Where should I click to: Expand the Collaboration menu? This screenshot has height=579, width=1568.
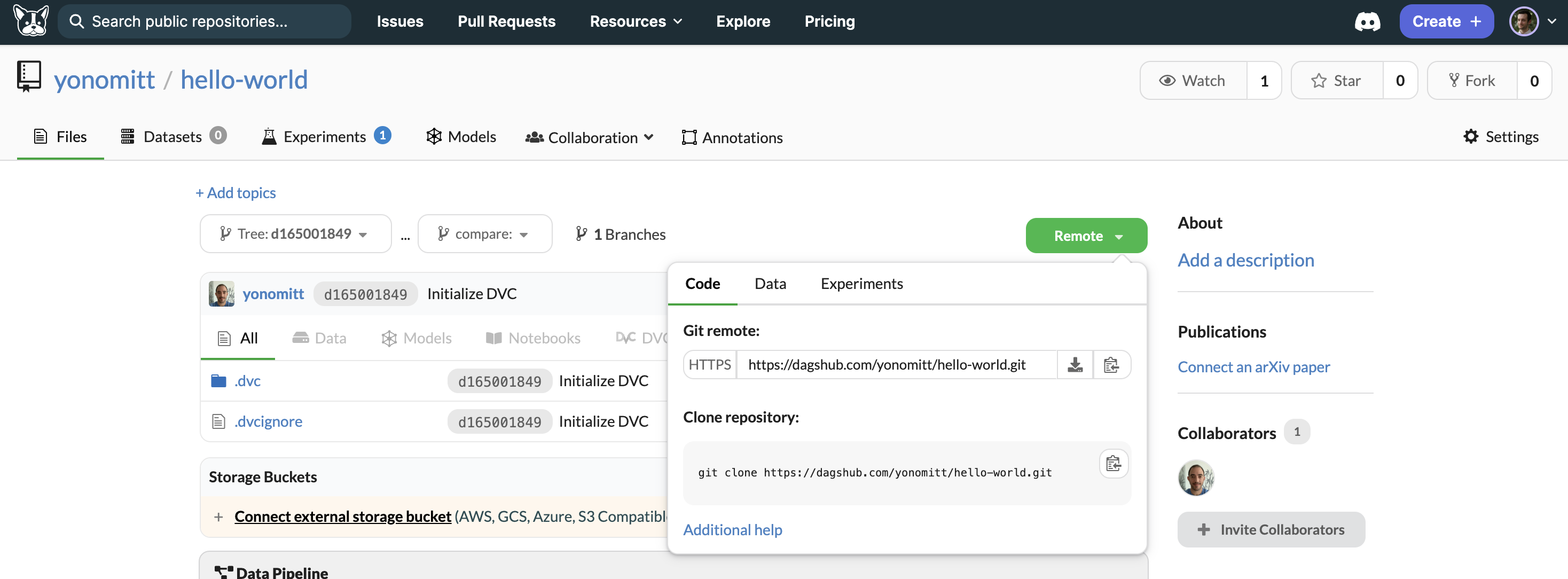coord(589,138)
